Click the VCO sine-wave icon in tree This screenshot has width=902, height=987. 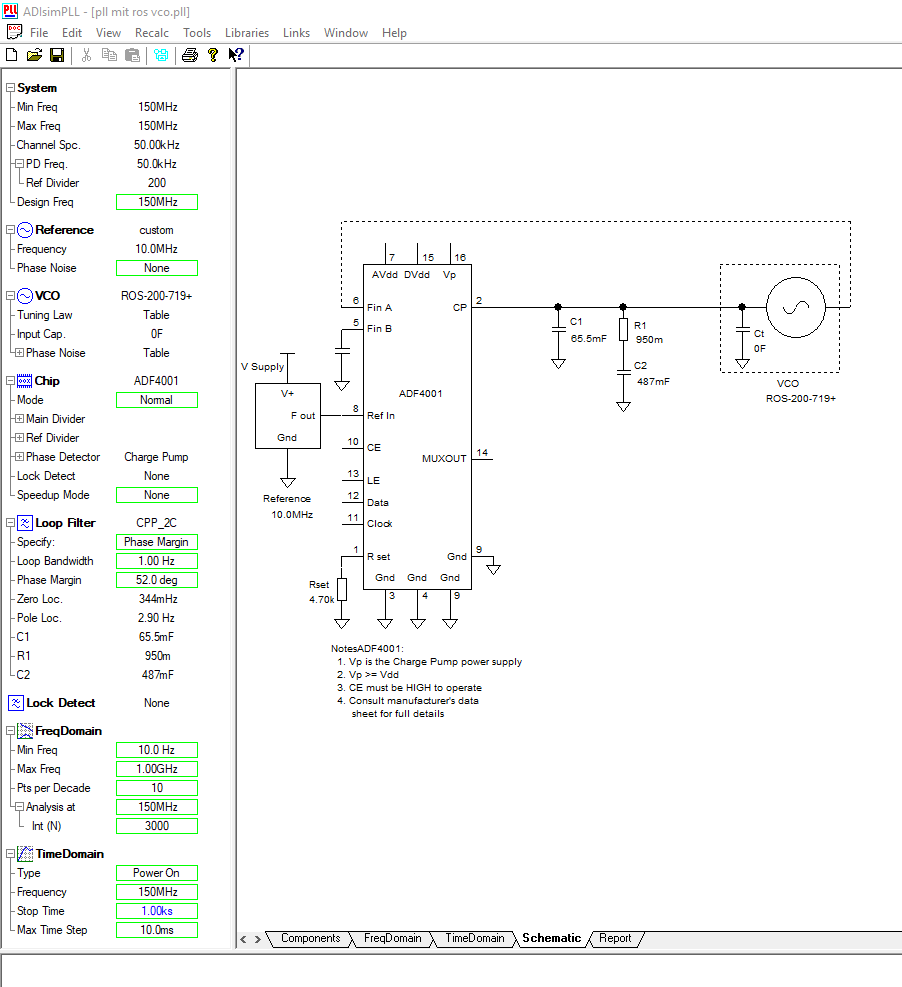[x=25, y=296]
